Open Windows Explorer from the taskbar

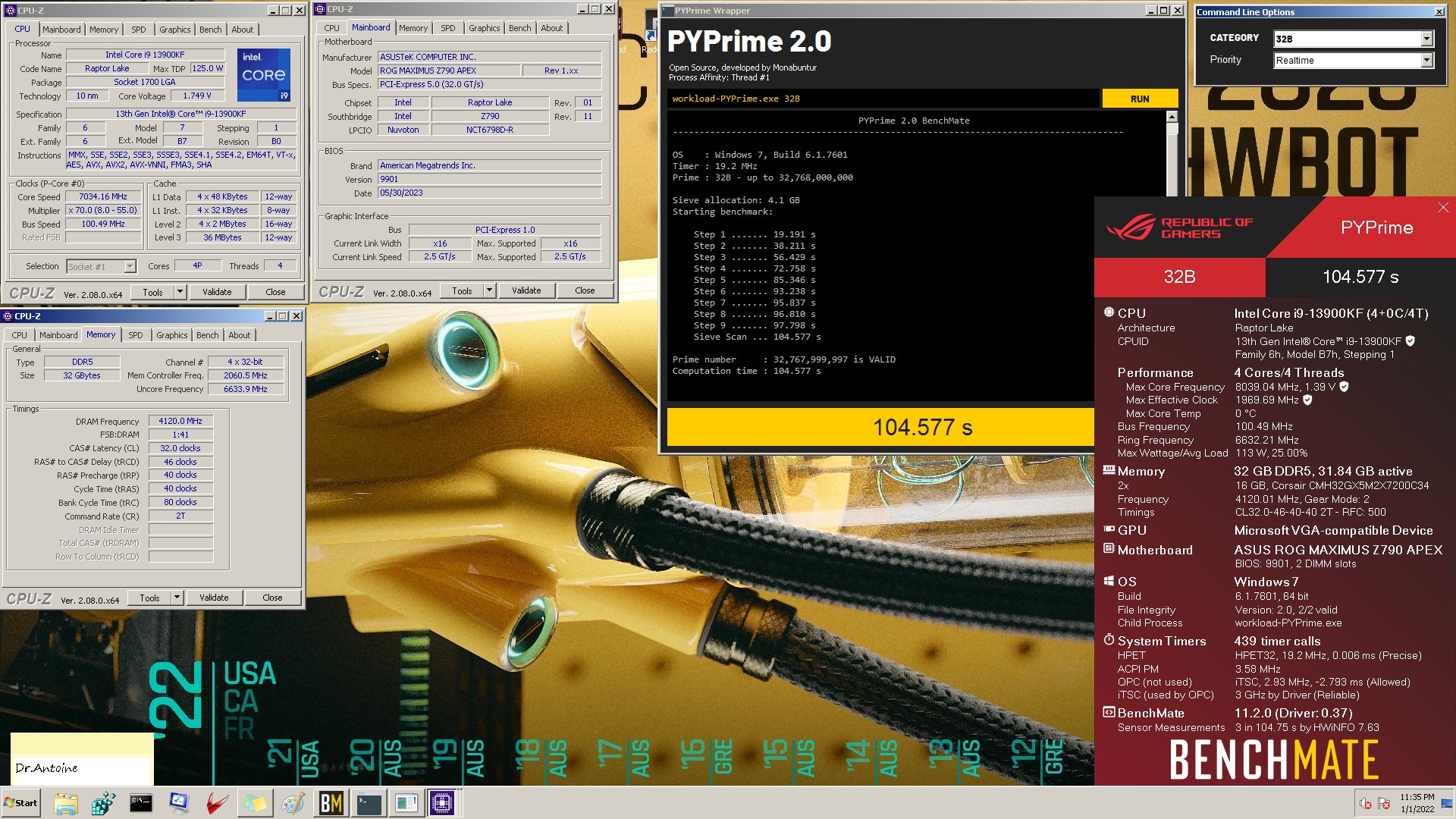pos(66,803)
